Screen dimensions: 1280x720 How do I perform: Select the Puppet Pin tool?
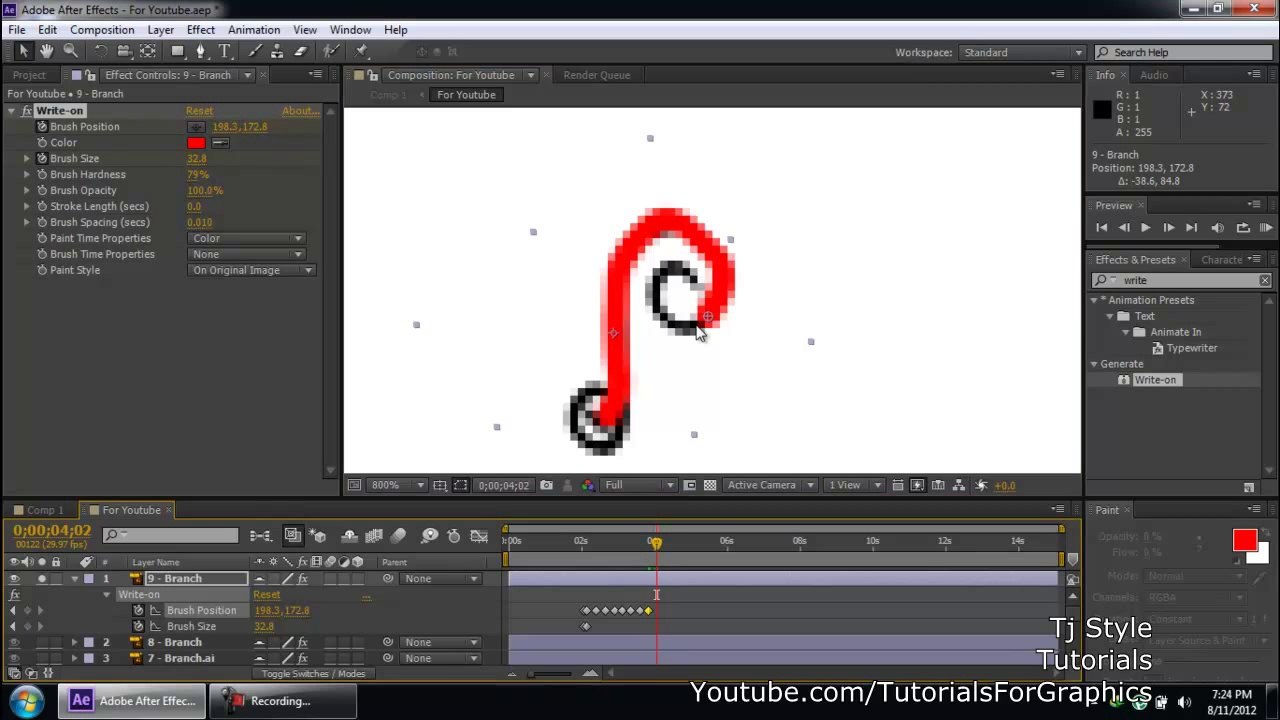click(362, 51)
